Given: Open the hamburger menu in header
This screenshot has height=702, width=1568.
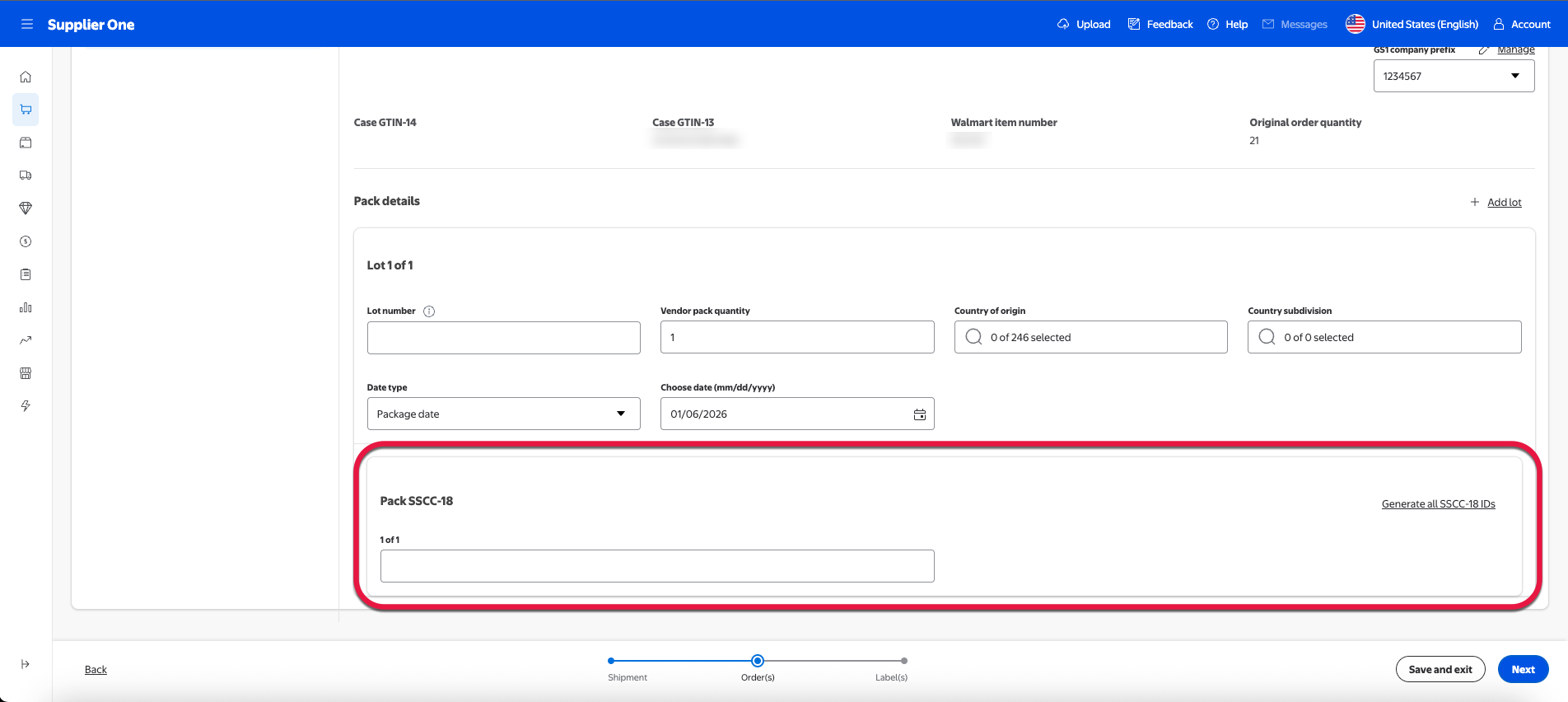Looking at the screenshot, I should click(x=27, y=24).
